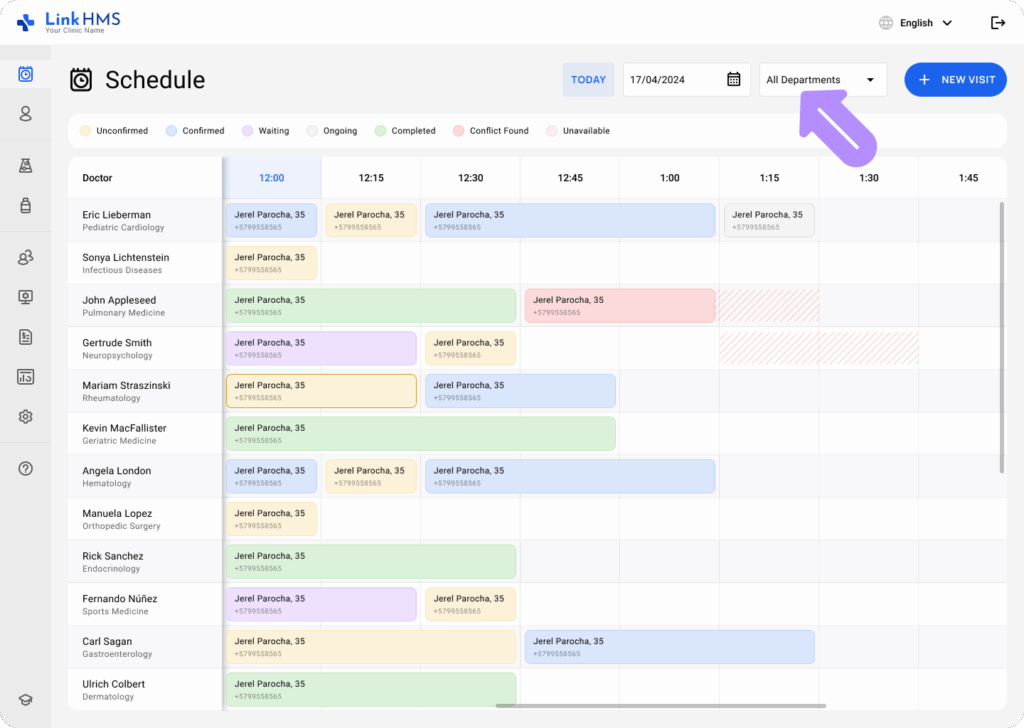Click the settings gear icon in sidebar
The height and width of the screenshot is (728, 1024).
[x=26, y=417]
